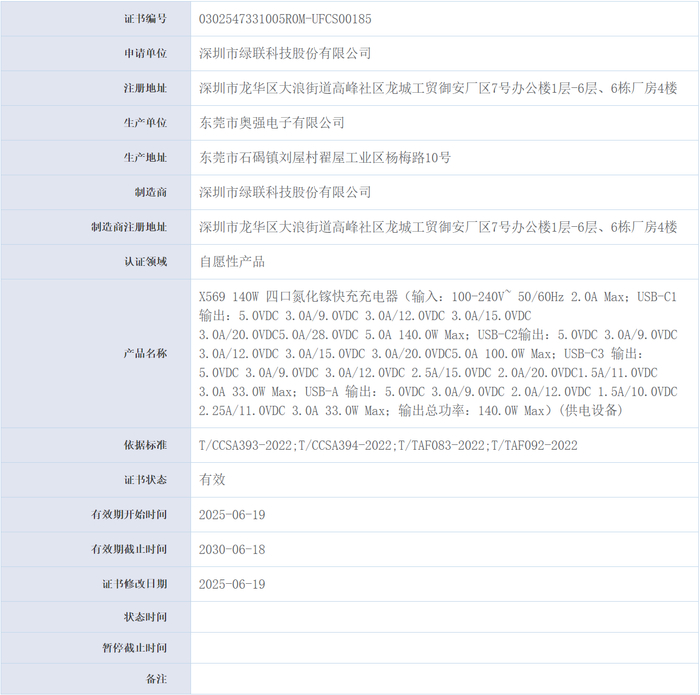Click the expiry date 2030-06-18
This screenshot has height=695, width=700.
(232, 549)
